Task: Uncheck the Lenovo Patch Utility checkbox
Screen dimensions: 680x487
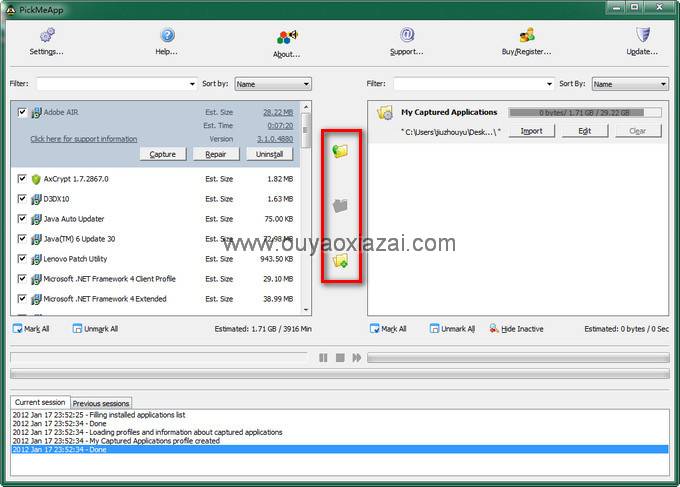Action: 22,258
